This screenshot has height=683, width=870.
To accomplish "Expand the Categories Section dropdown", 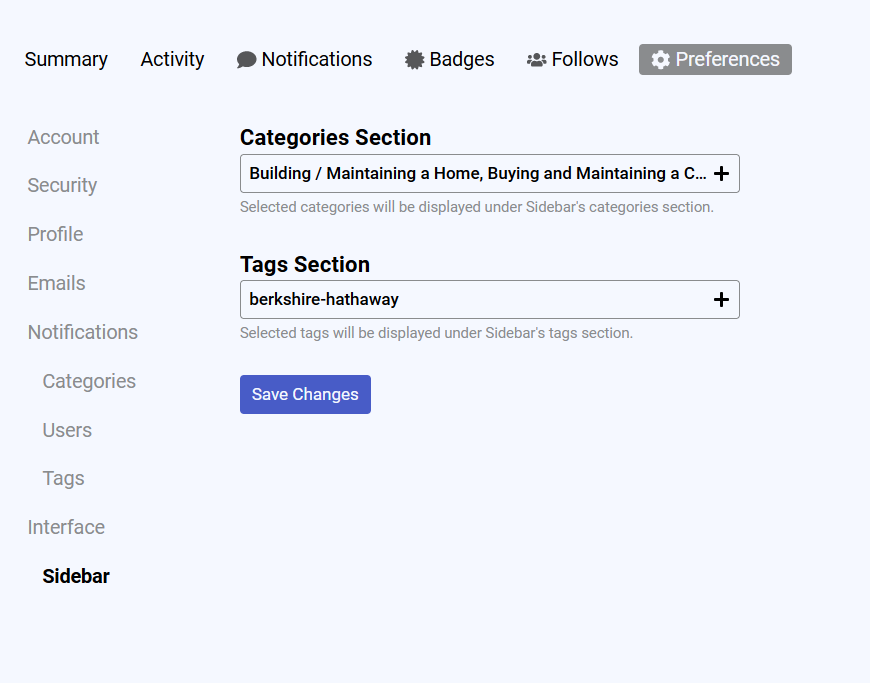I will (x=478, y=174).
